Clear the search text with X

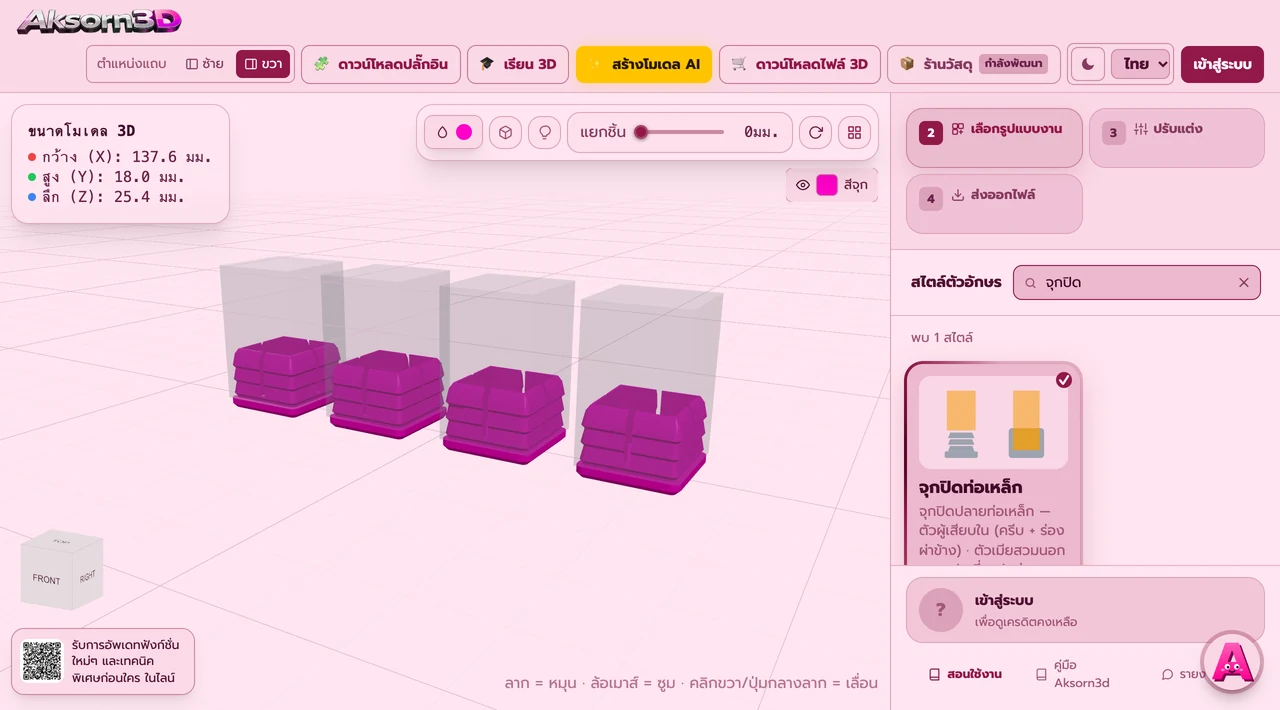(x=1244, y=283)
